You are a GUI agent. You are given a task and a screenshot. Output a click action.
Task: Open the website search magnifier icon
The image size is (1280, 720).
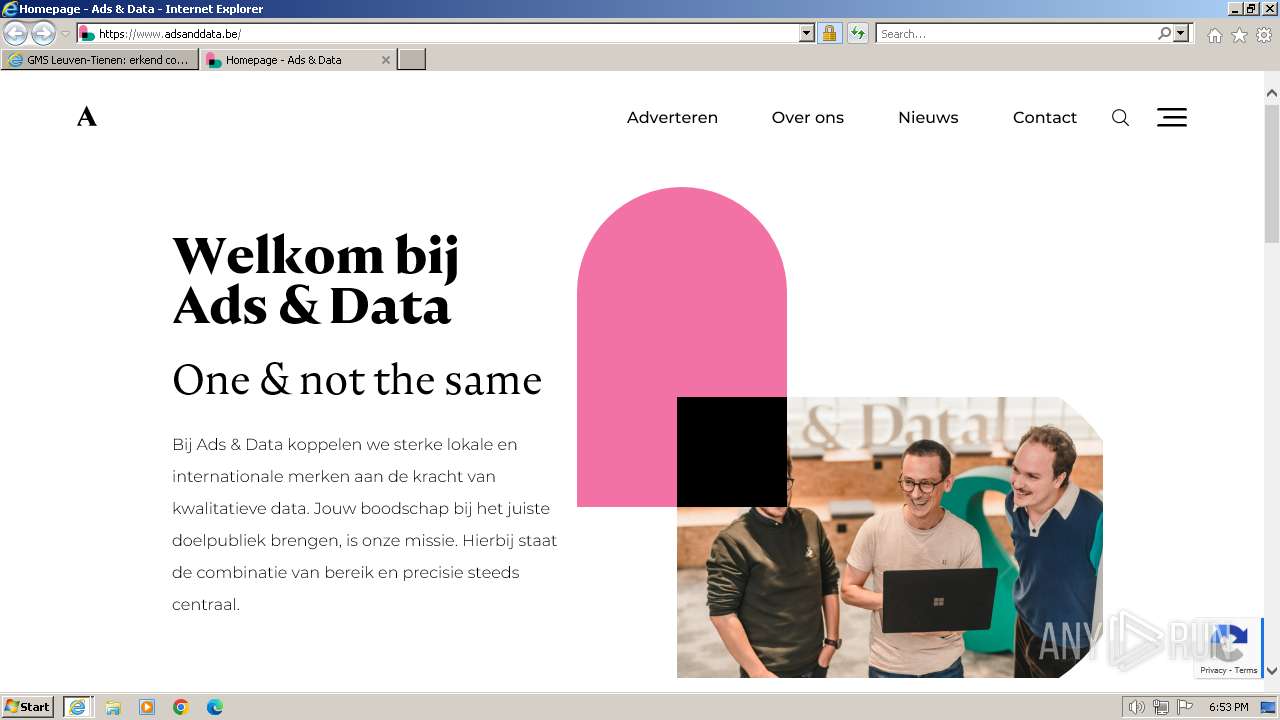point(1120,118)
